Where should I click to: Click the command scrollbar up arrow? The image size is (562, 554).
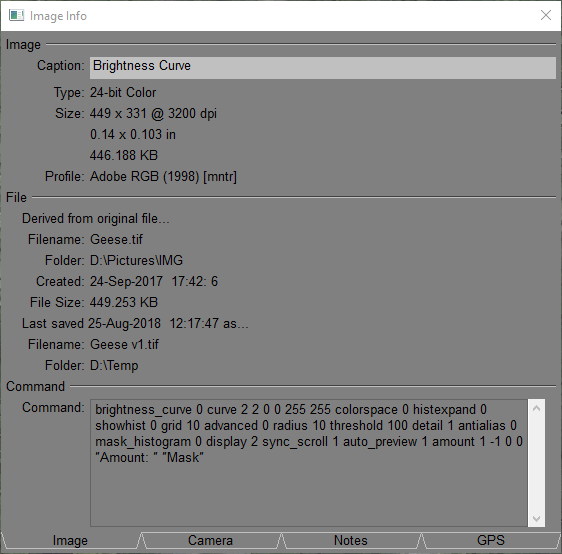[537, 408]
